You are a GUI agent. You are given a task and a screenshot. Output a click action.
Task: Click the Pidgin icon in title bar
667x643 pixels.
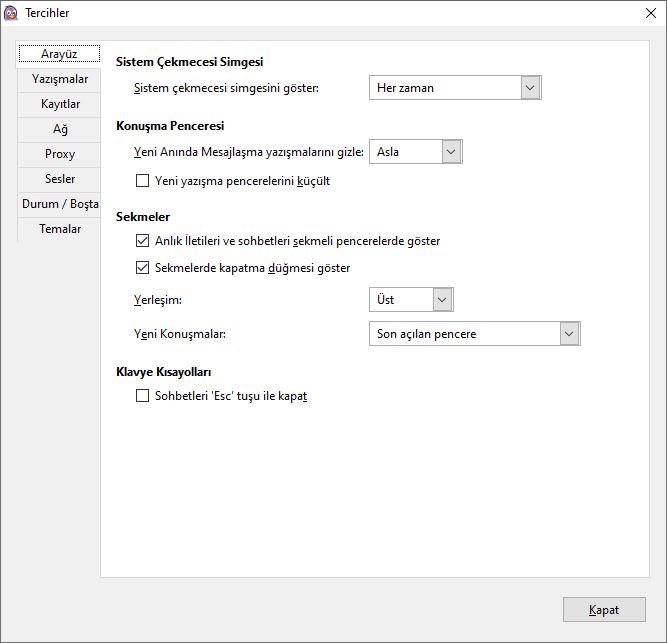(x=11, y=13)
